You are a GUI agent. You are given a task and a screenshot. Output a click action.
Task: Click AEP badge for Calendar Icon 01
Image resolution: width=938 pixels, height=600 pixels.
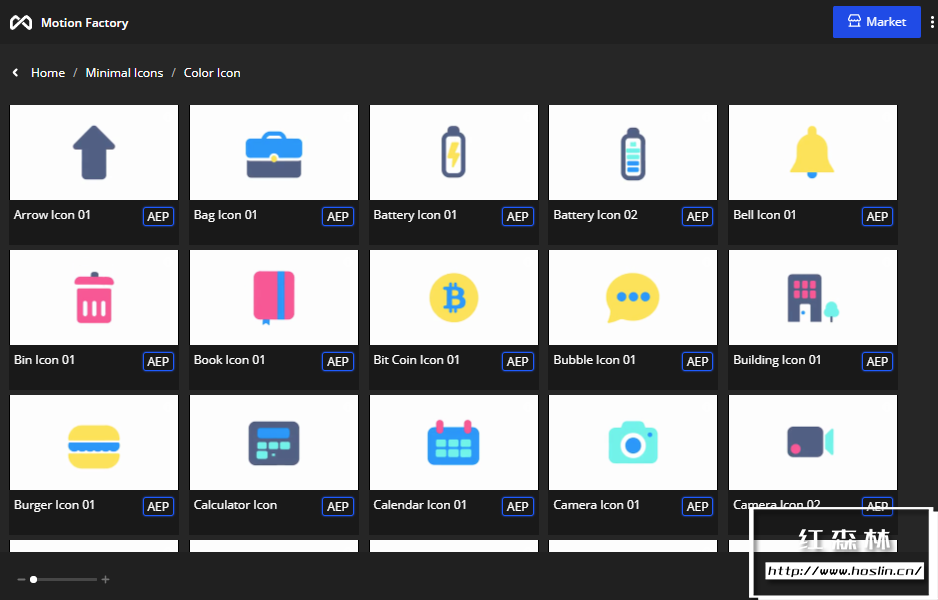click(518, 507)
